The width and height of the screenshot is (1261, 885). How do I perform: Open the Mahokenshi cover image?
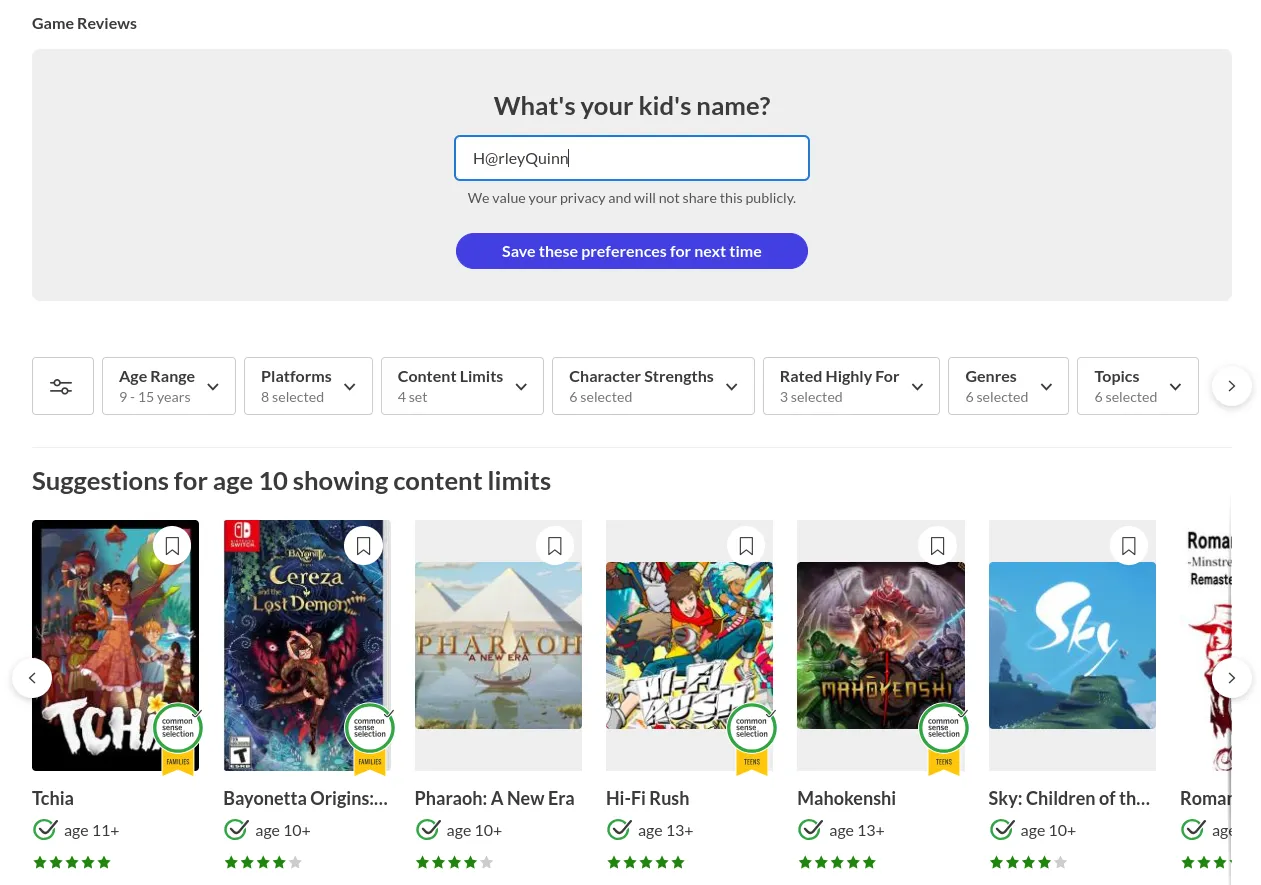(x=881, y=645)
